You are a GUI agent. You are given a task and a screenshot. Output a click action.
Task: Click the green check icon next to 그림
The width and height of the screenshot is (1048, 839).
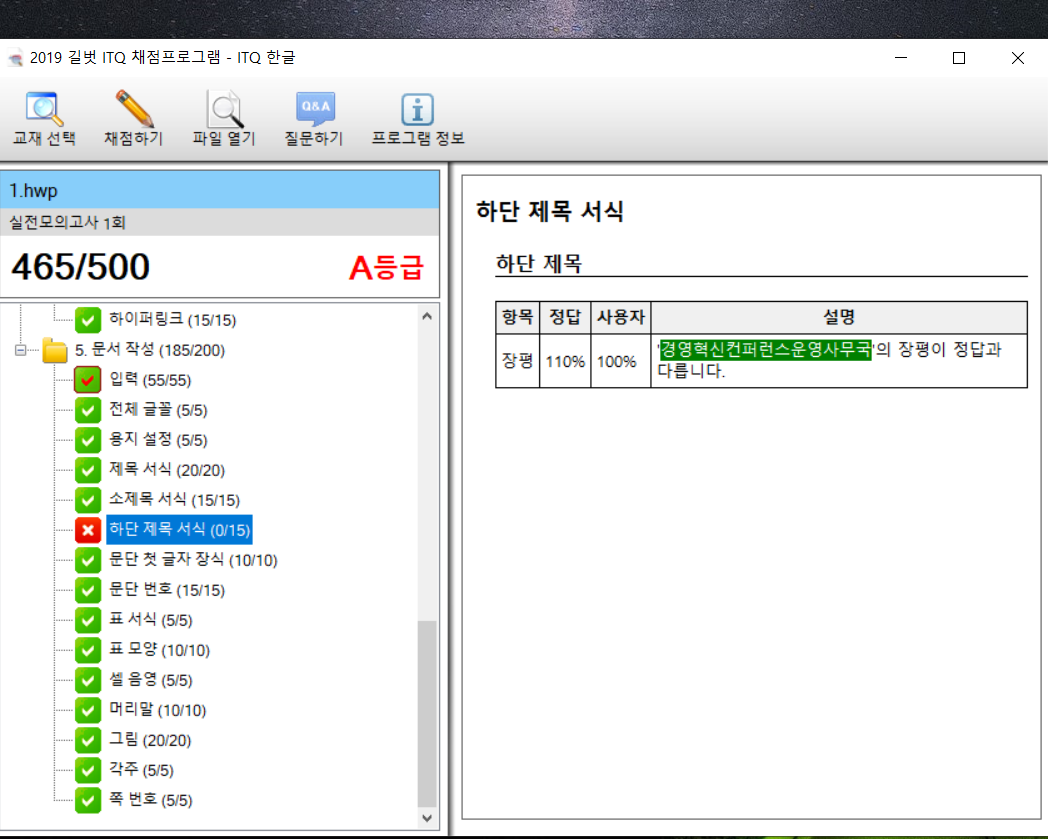click(x=88, y=740)
